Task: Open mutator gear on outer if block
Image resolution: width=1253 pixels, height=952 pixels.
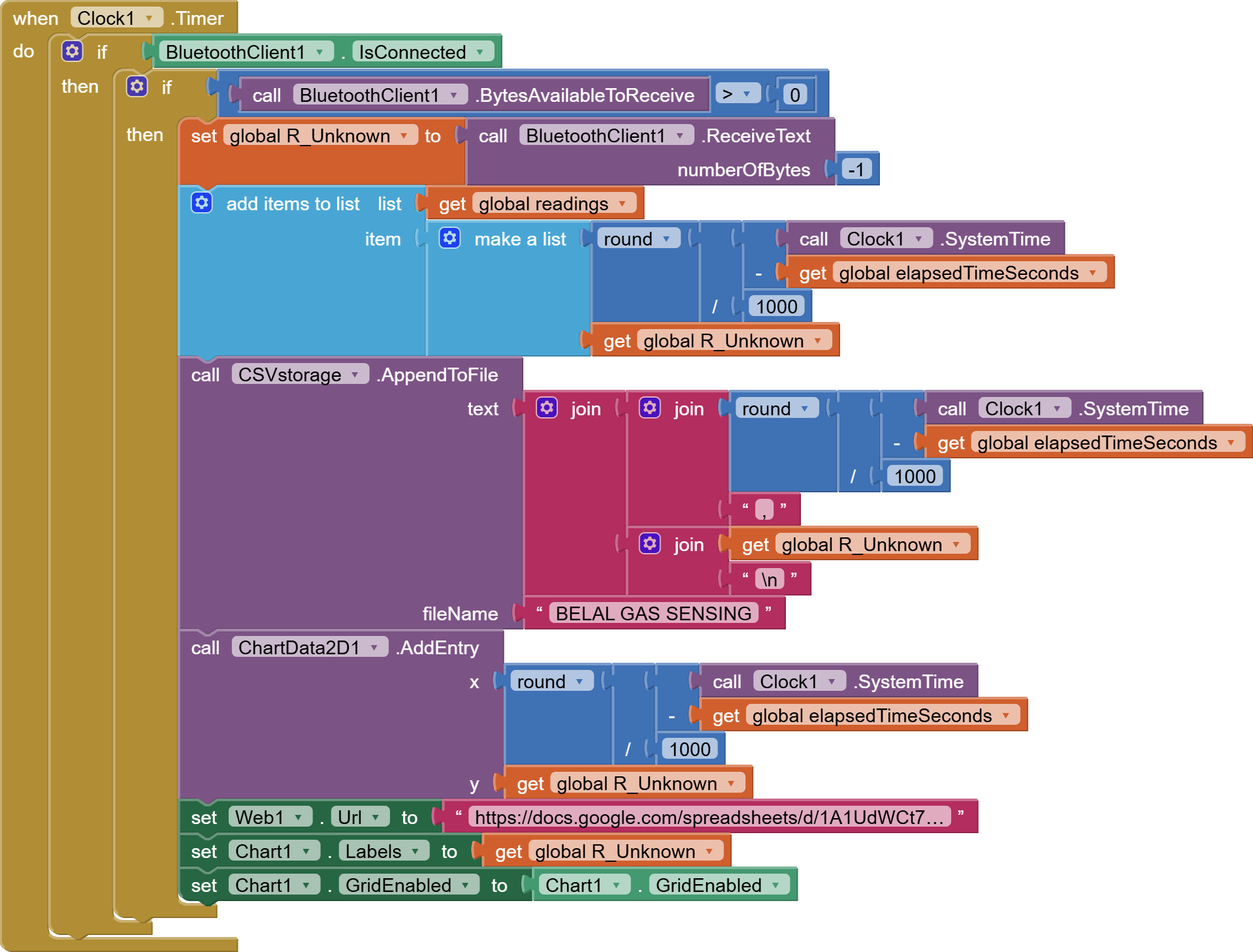Action: (72, 51)
